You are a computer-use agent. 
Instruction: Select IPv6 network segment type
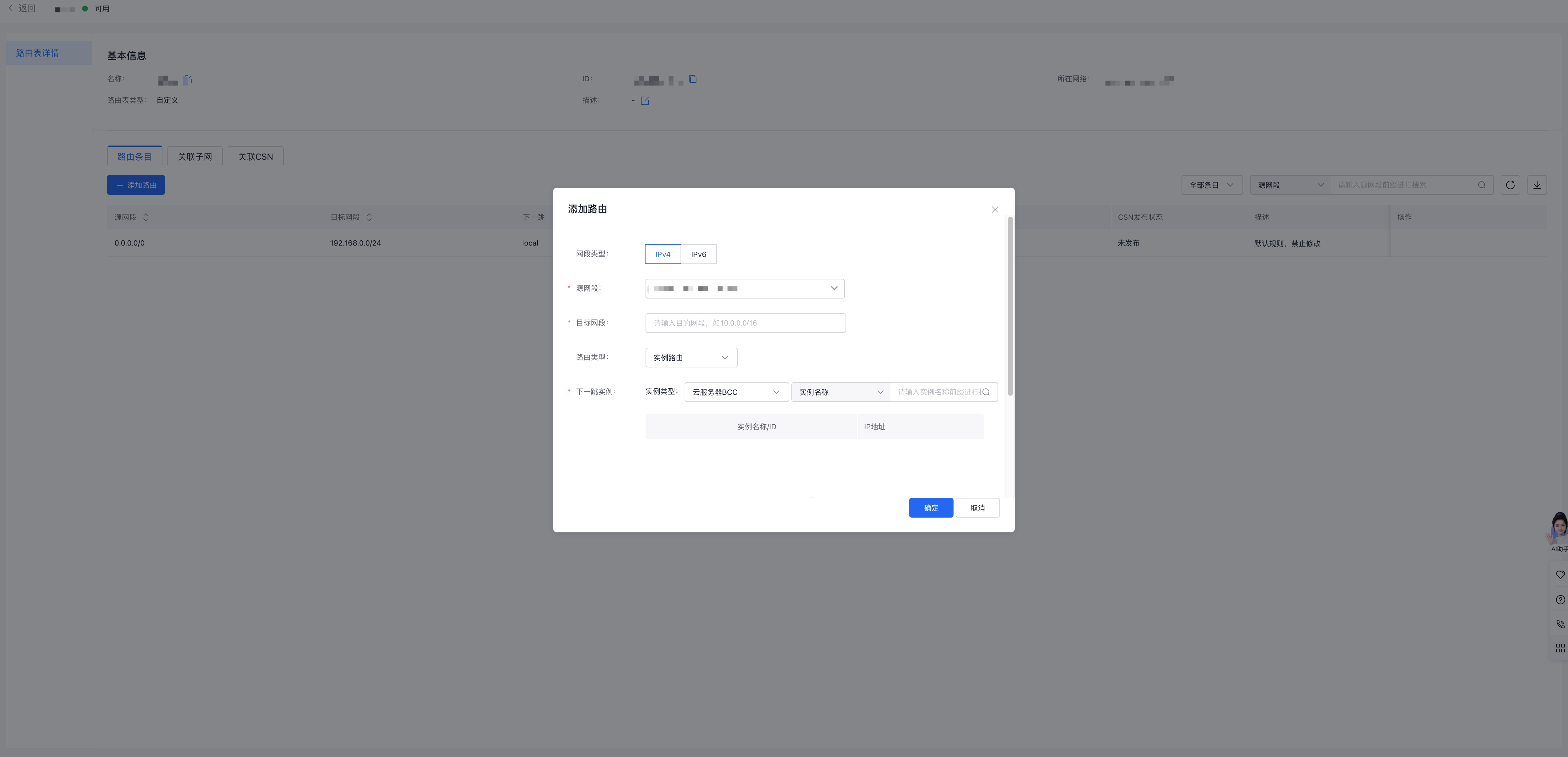[x=698, y=254]
